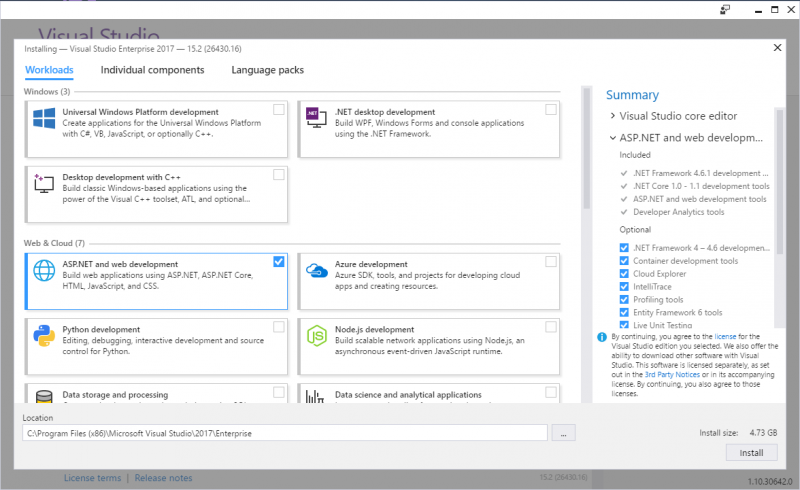The width and height of the screenshot is (800, 490).
Task: Collapse ASP.NET and web development summary section
Action: (613, 138)
